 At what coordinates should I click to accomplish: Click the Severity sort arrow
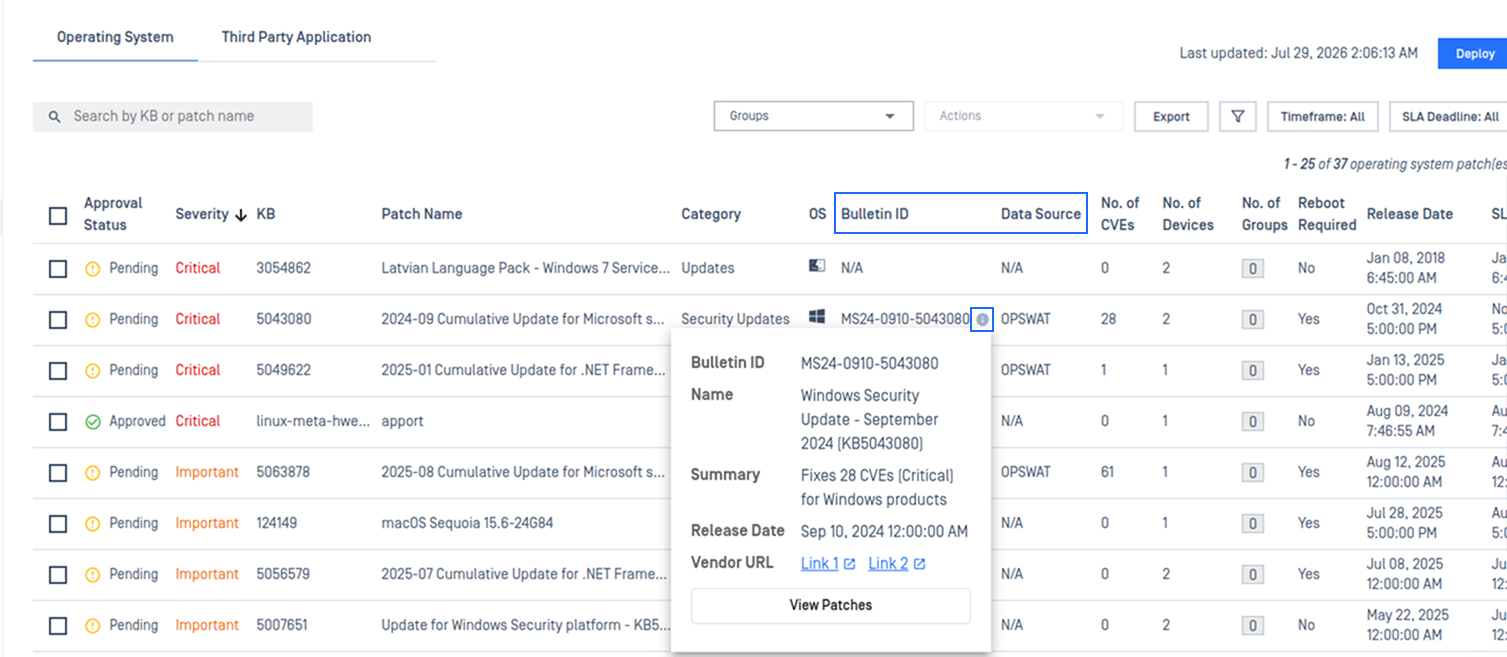click(x=240, y=215)
